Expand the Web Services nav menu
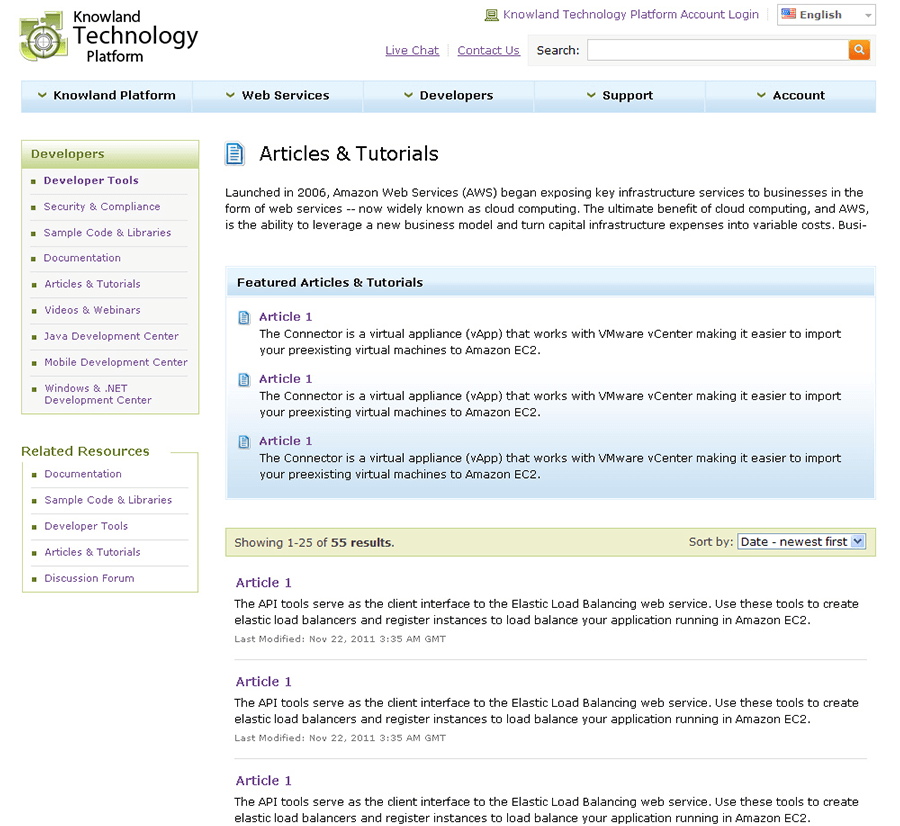 tap(278, 96)
